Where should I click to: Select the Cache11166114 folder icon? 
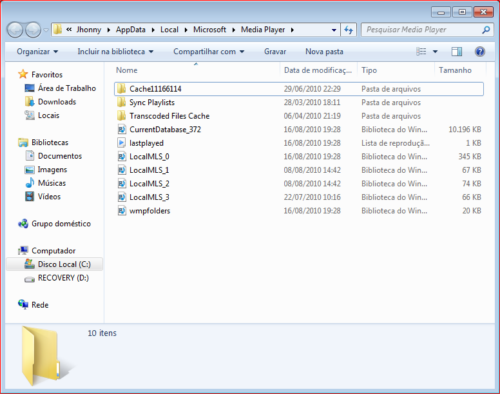point(121,89)
